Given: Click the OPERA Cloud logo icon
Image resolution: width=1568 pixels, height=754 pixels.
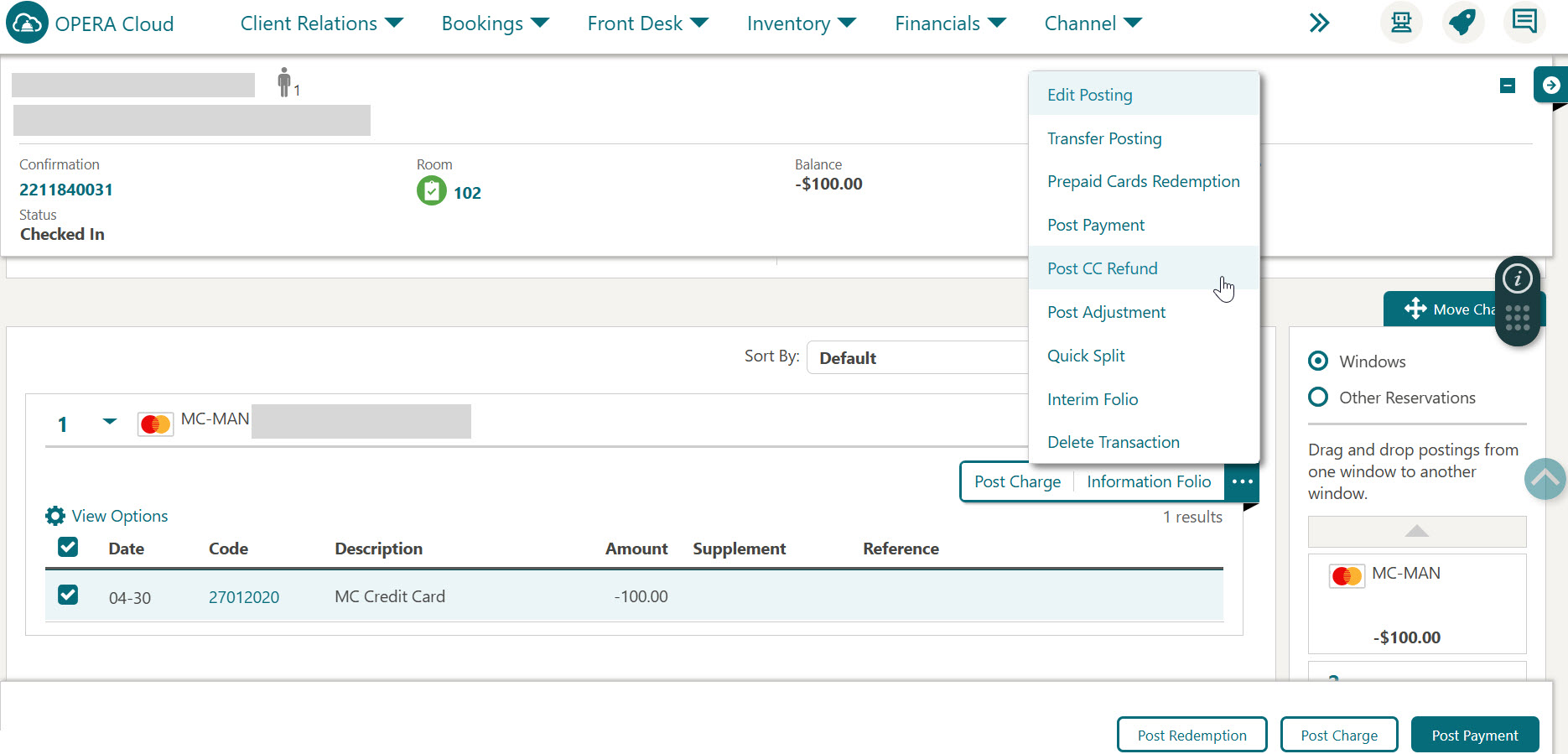Looking at the screenshot, I should [27, 23].
